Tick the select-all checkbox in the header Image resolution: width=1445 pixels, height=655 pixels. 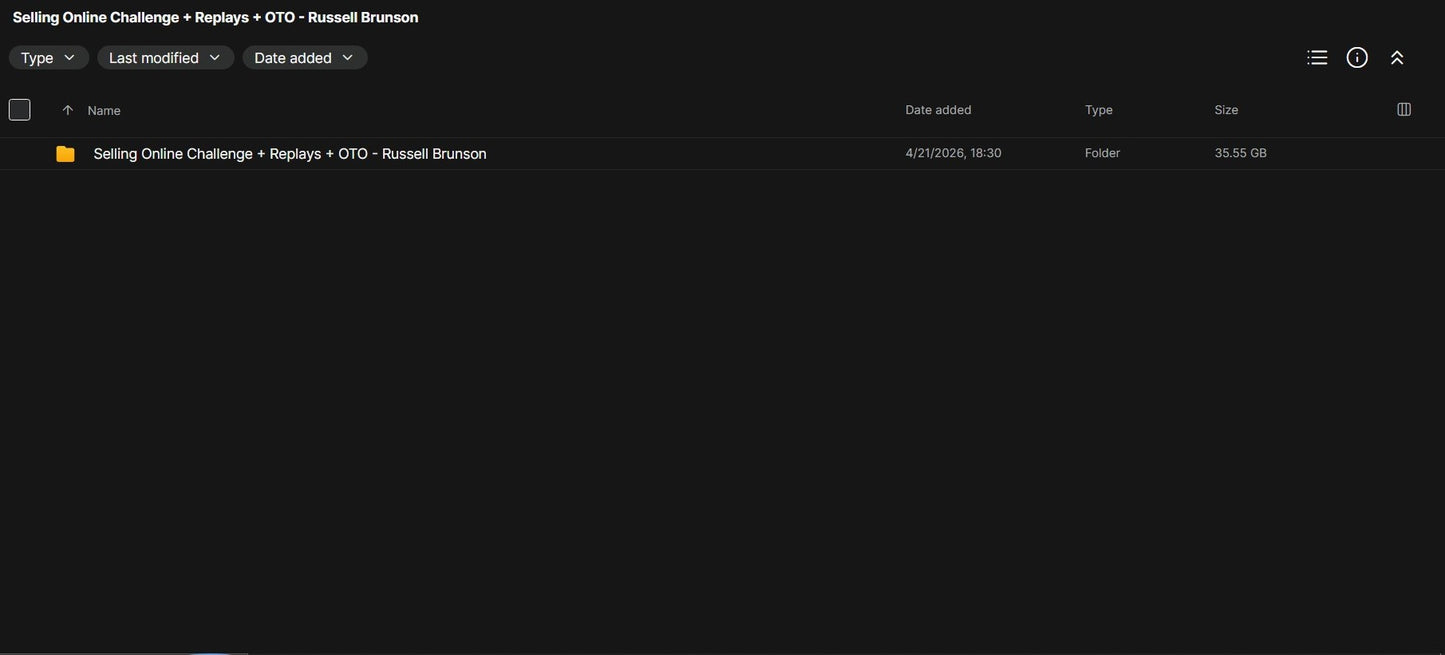click(x=19, y=110)
